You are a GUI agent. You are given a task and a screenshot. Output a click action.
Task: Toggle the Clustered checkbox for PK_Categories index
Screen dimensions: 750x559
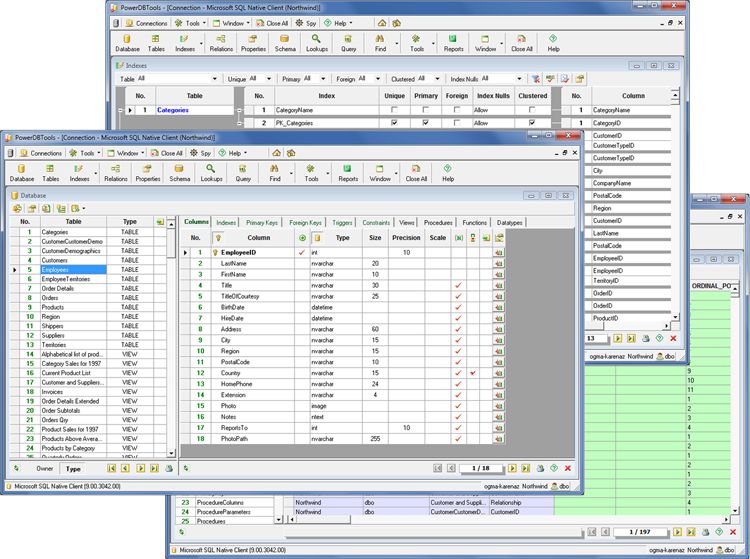[532, 123]
